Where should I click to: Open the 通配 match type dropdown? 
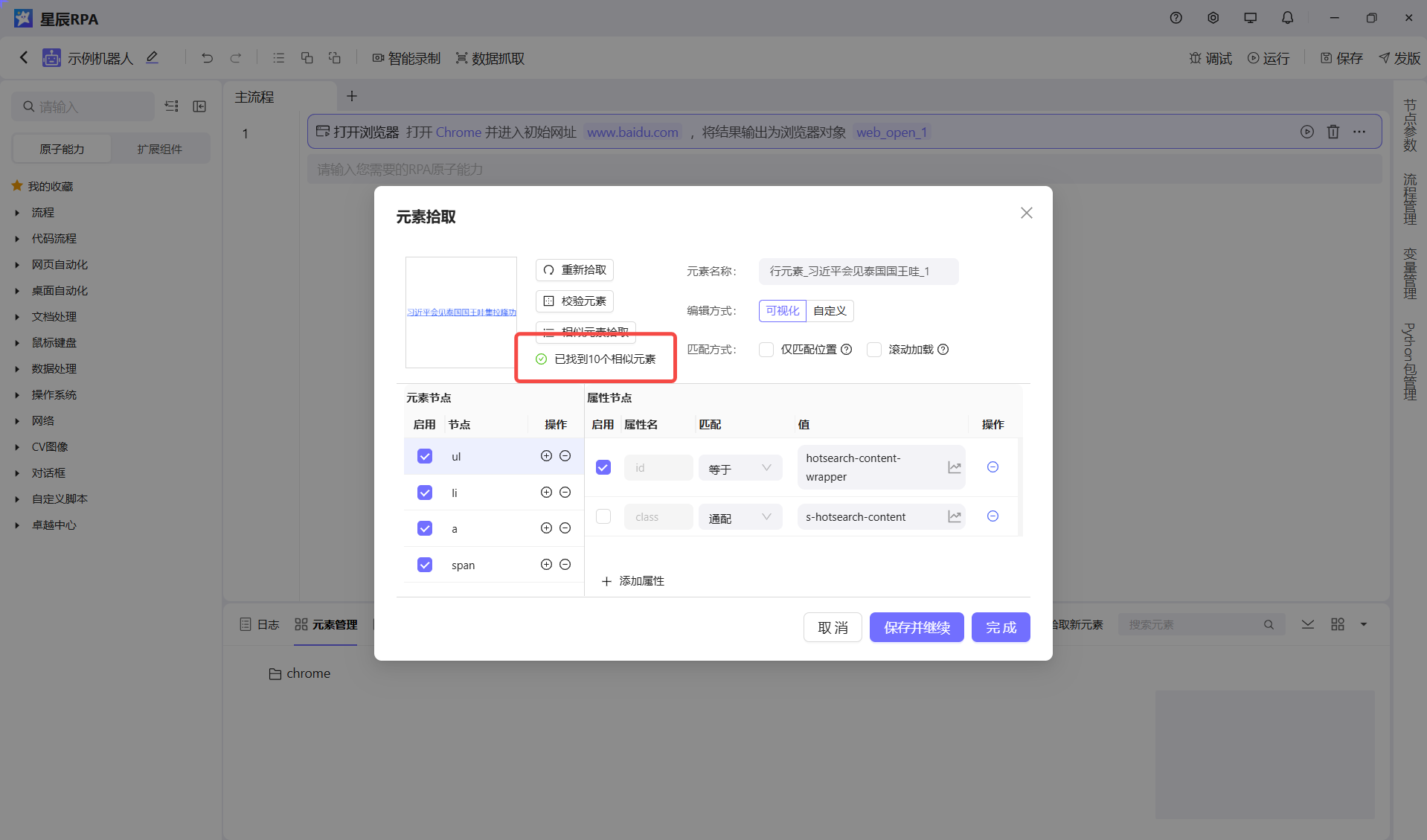[x=740, y=517]
